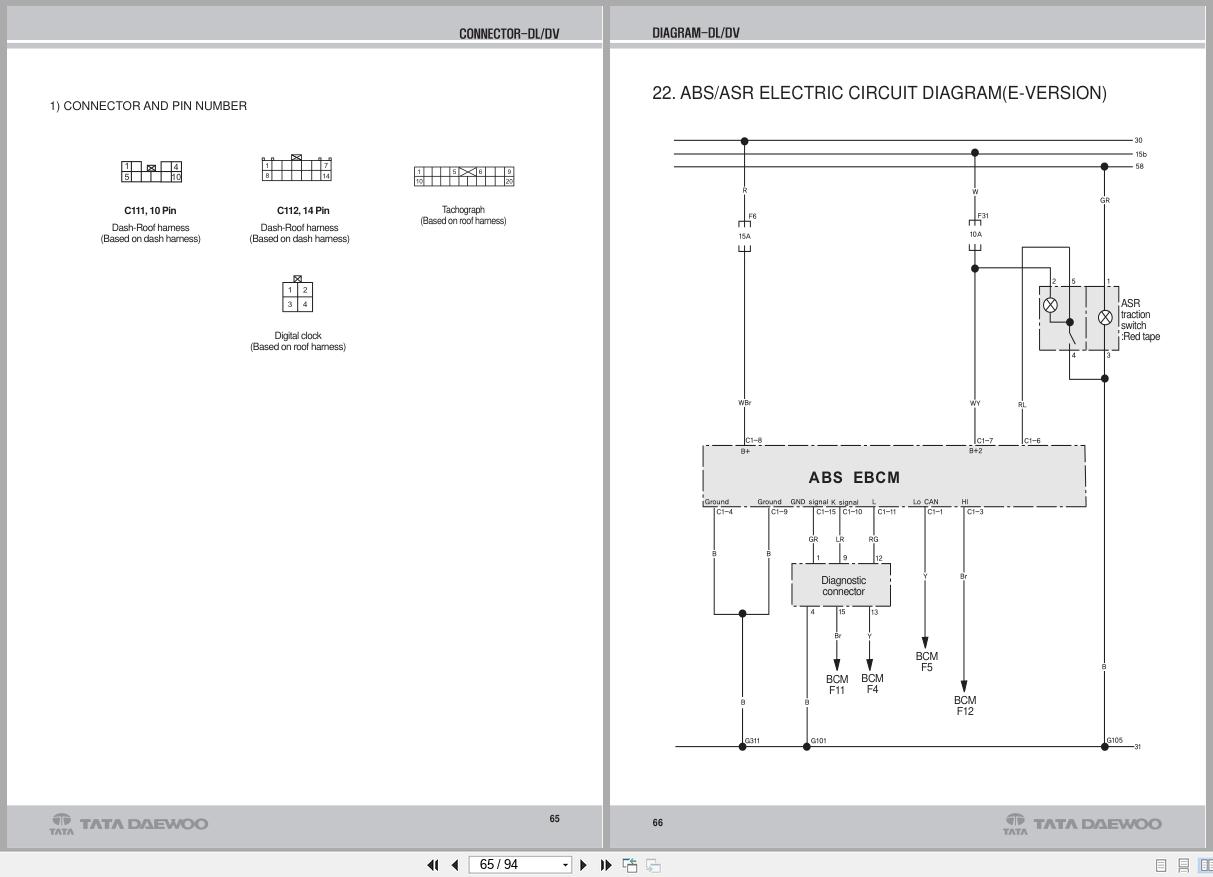The height and width of the screenshot is (877, 1213).
Task: Switch to single page view mode
Action: click(x=1161, y=864)
